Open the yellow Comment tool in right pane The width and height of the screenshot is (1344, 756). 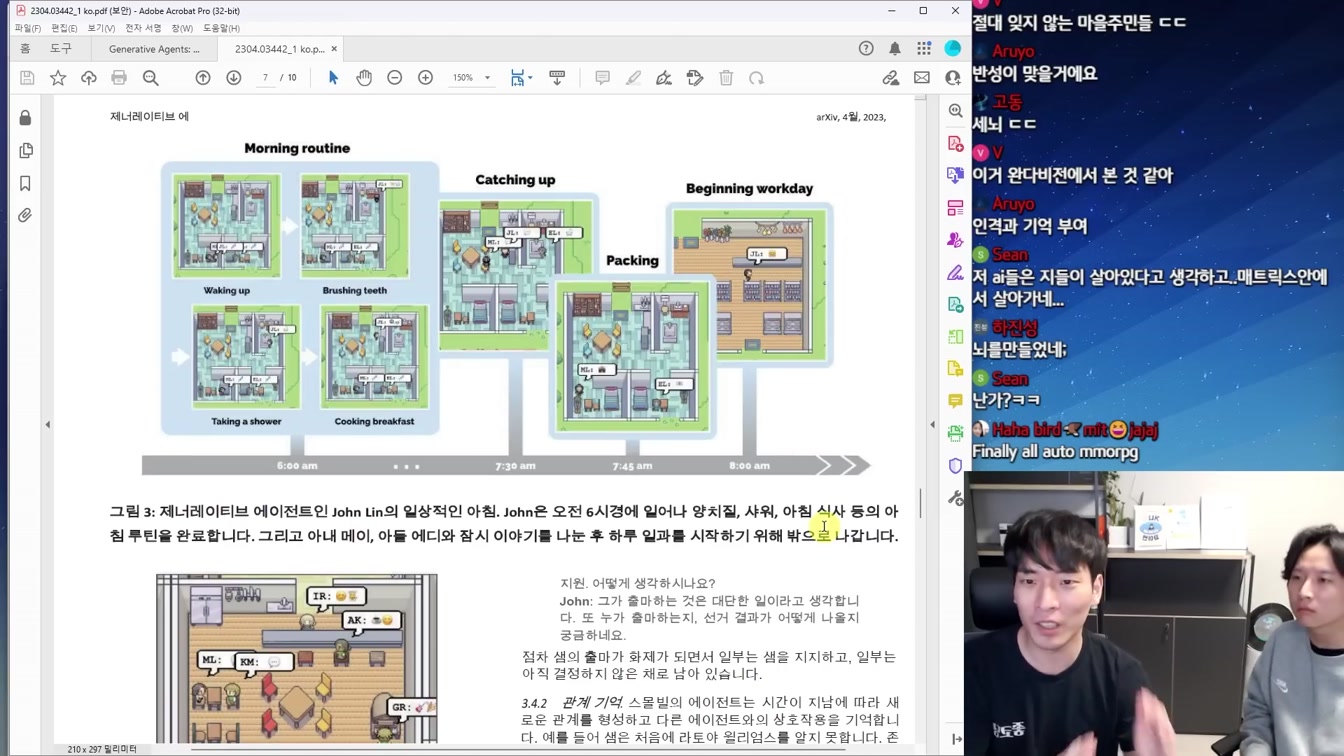click(956, 401)
